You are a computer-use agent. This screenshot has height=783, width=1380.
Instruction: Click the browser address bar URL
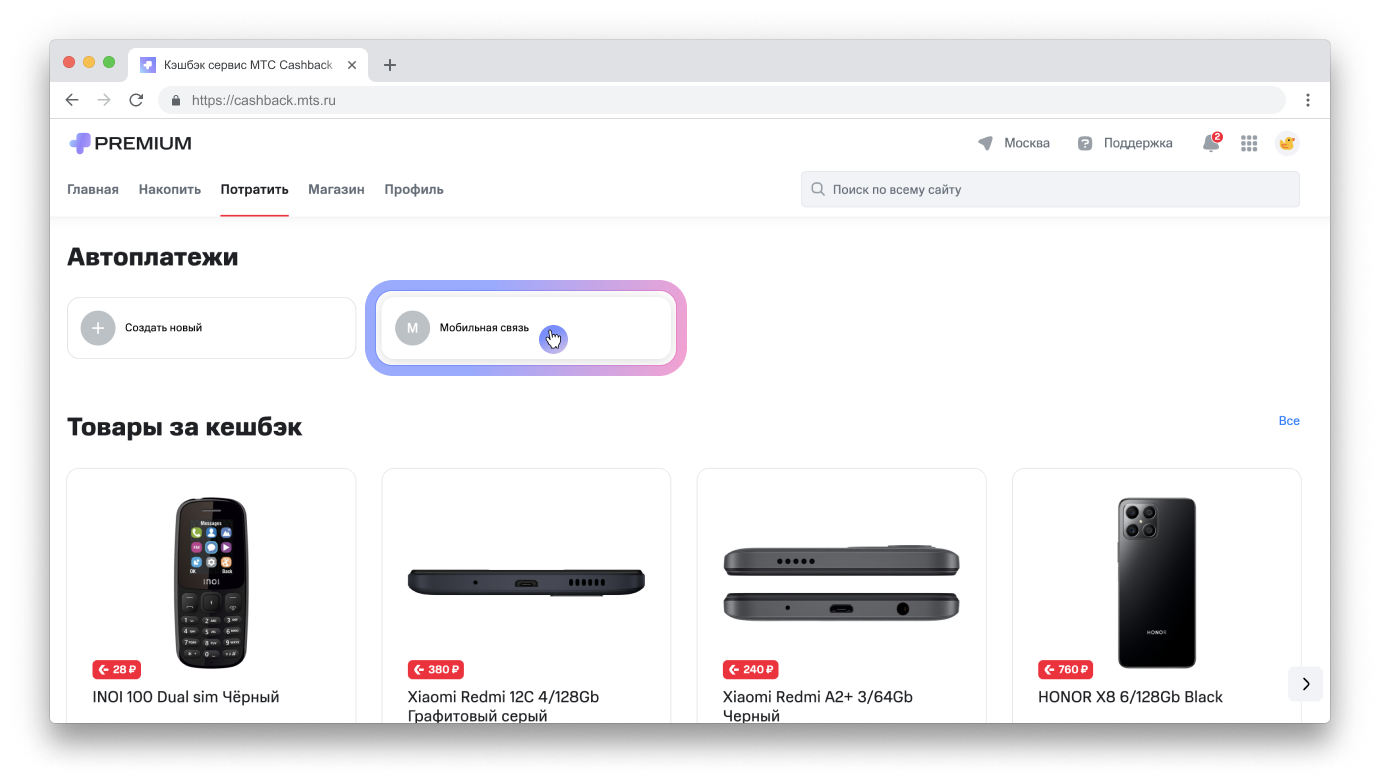pos(264,100)
